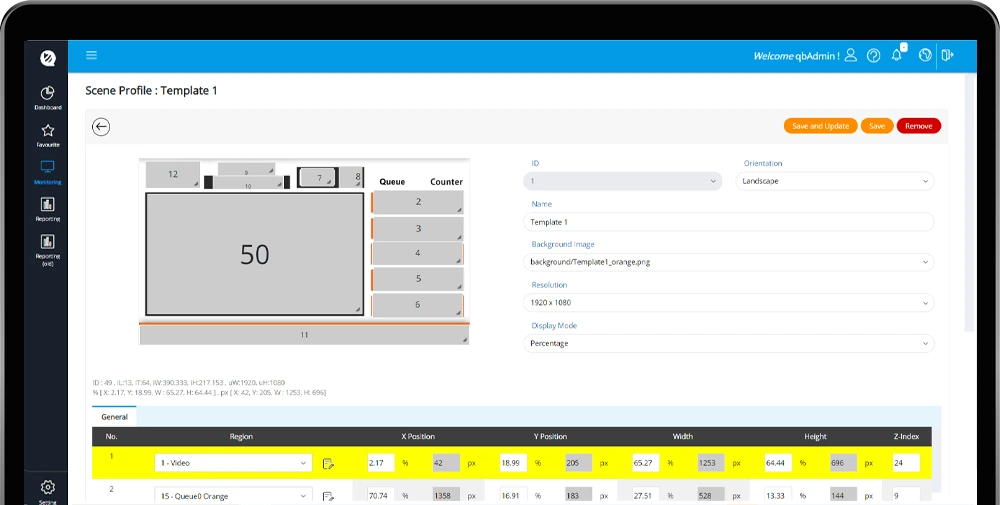Click the app logo in sidebar
The image size is (1000, 505).
tap(48, 58)
